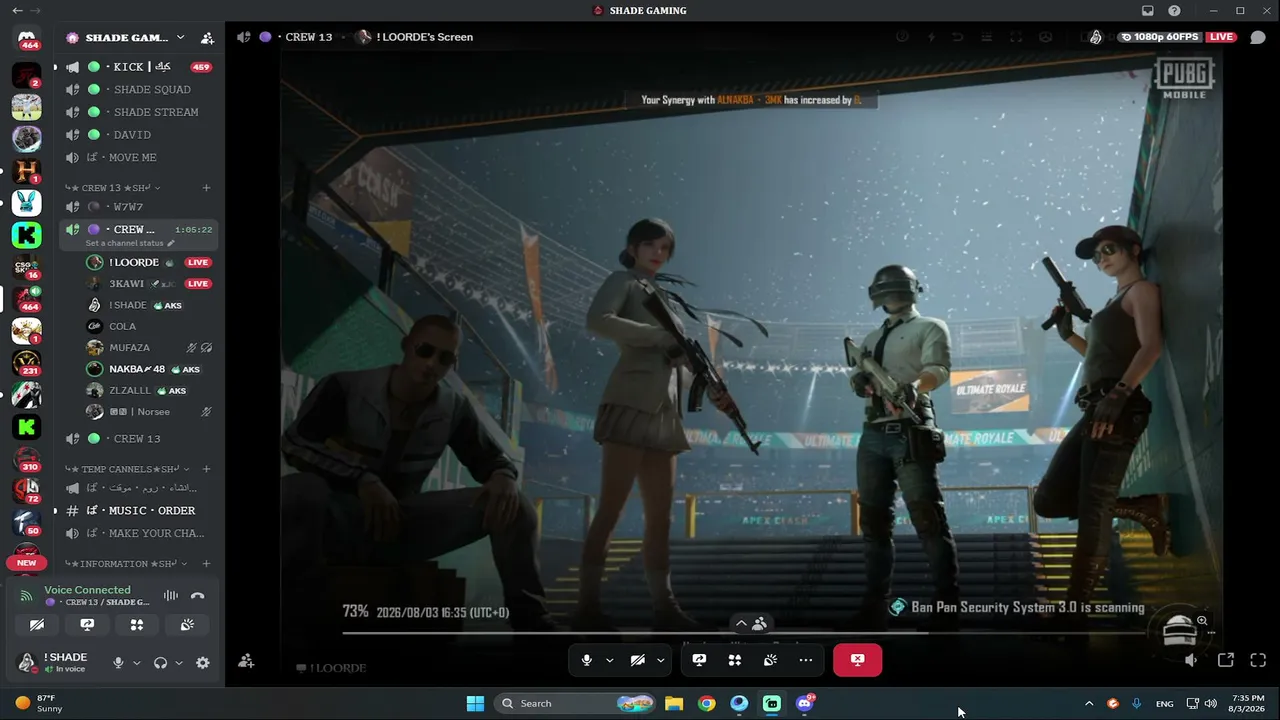The image size is (1280, 720).
Task: Open Discord inbox in the title bar
Action: [1147, 11]
